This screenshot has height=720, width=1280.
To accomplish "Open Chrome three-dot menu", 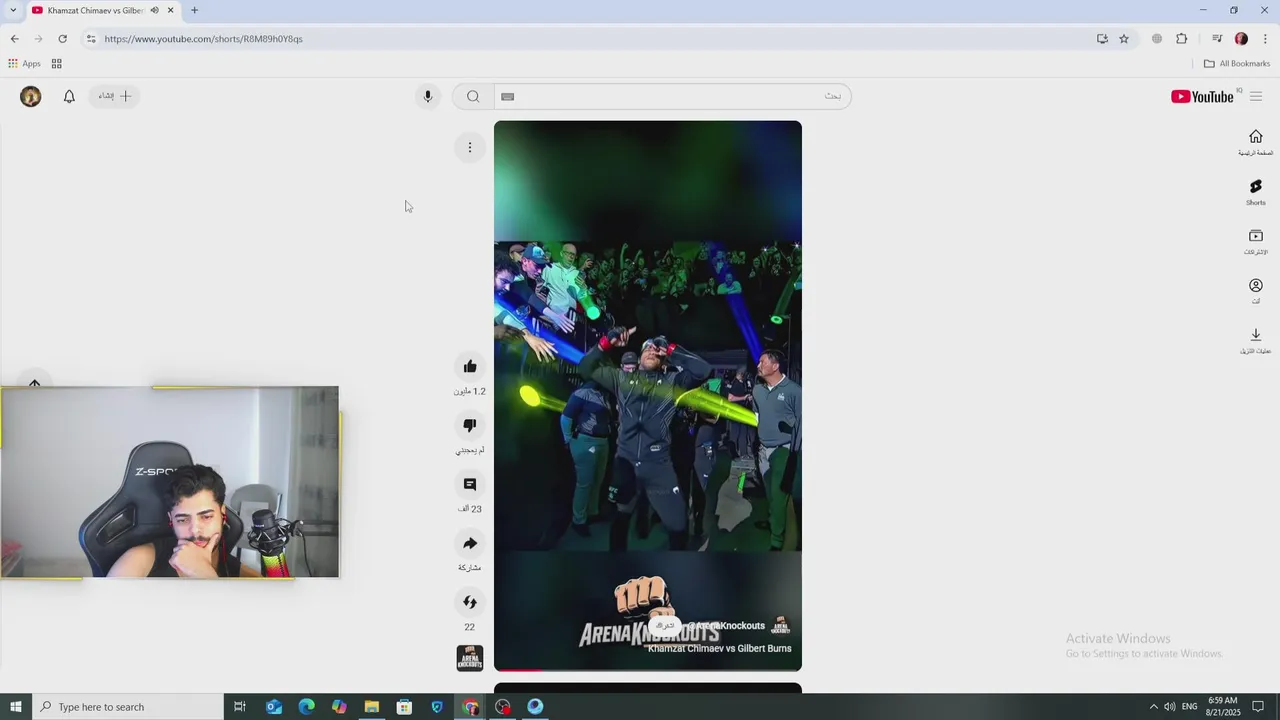I will [x=1265, y=39].
